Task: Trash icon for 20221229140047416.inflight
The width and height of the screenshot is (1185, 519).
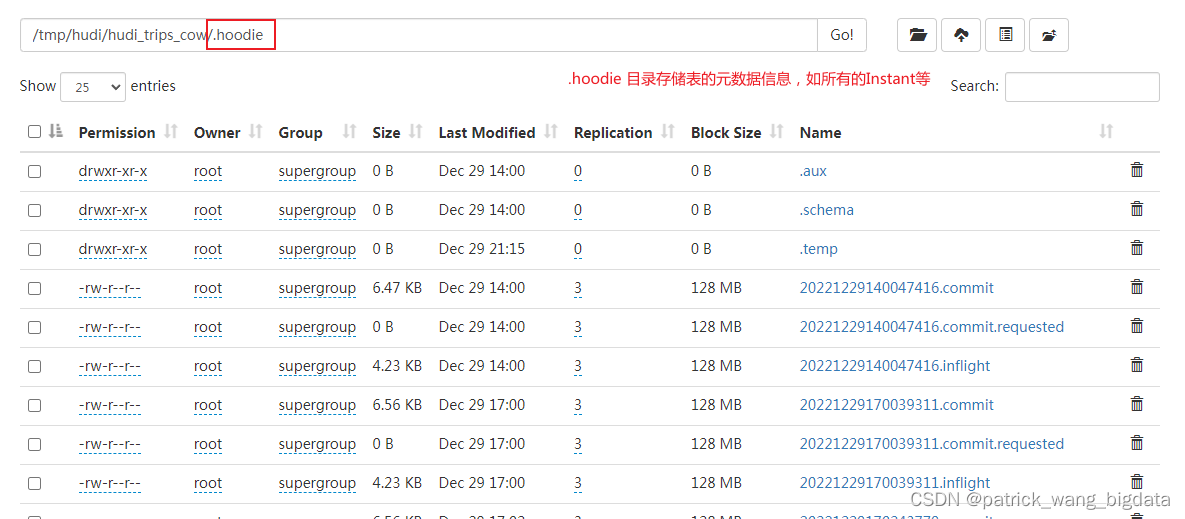Action: click(1136, 365)
